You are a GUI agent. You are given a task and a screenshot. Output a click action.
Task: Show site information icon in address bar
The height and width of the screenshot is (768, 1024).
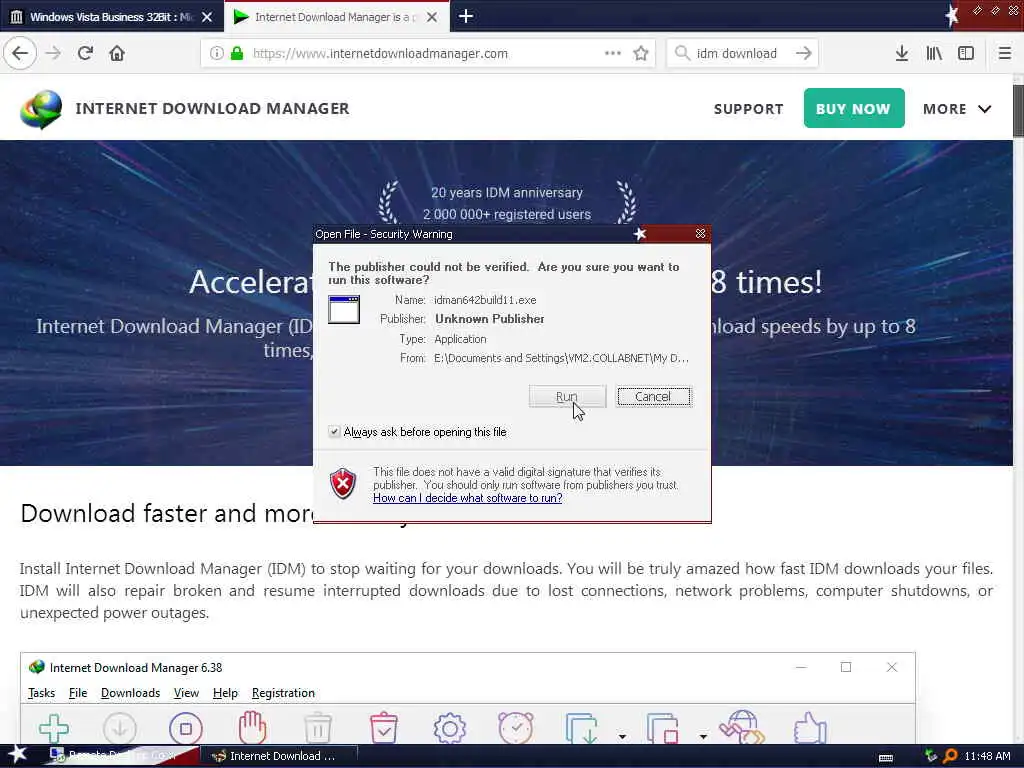click(217, 54)
